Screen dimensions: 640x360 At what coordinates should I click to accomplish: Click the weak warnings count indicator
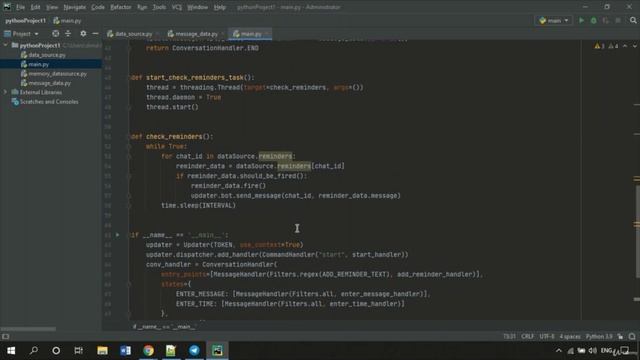(x=613, y=46)
